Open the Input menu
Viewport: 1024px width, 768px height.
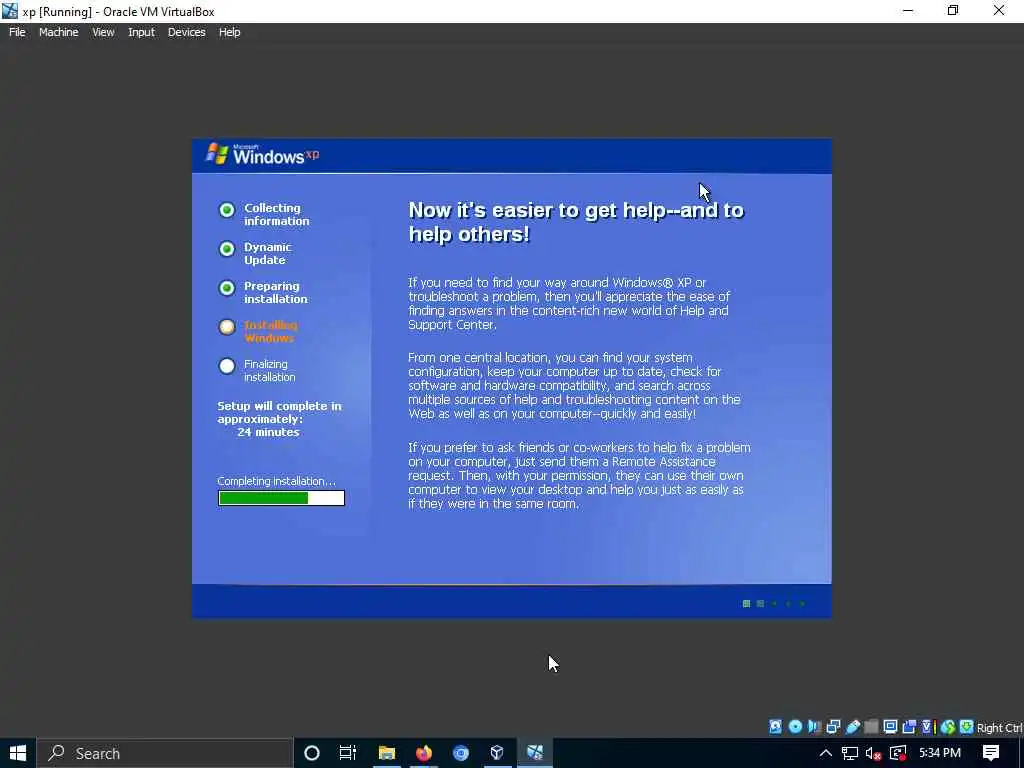[x=141, y=32]
